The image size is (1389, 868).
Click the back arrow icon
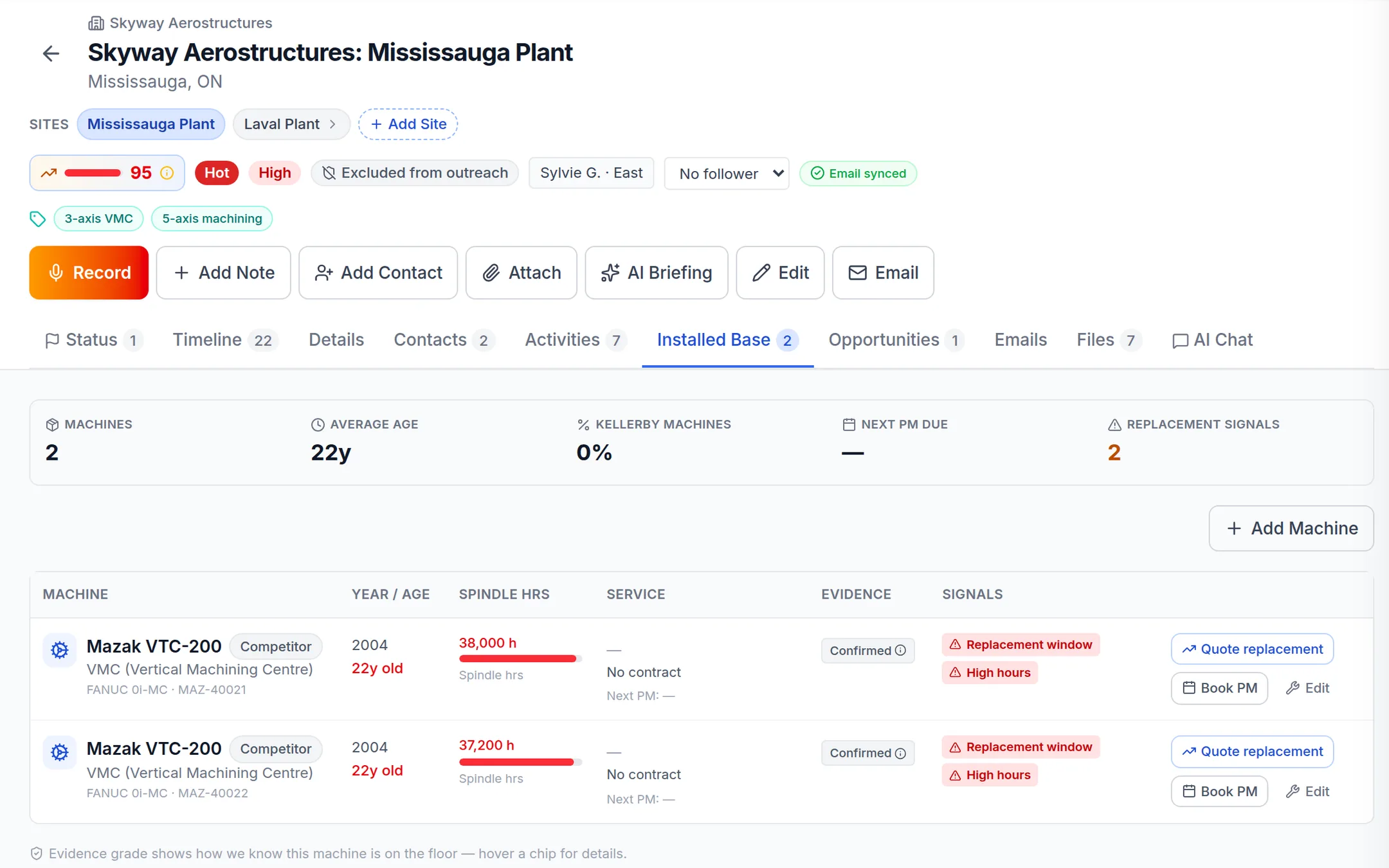point(51,53)
